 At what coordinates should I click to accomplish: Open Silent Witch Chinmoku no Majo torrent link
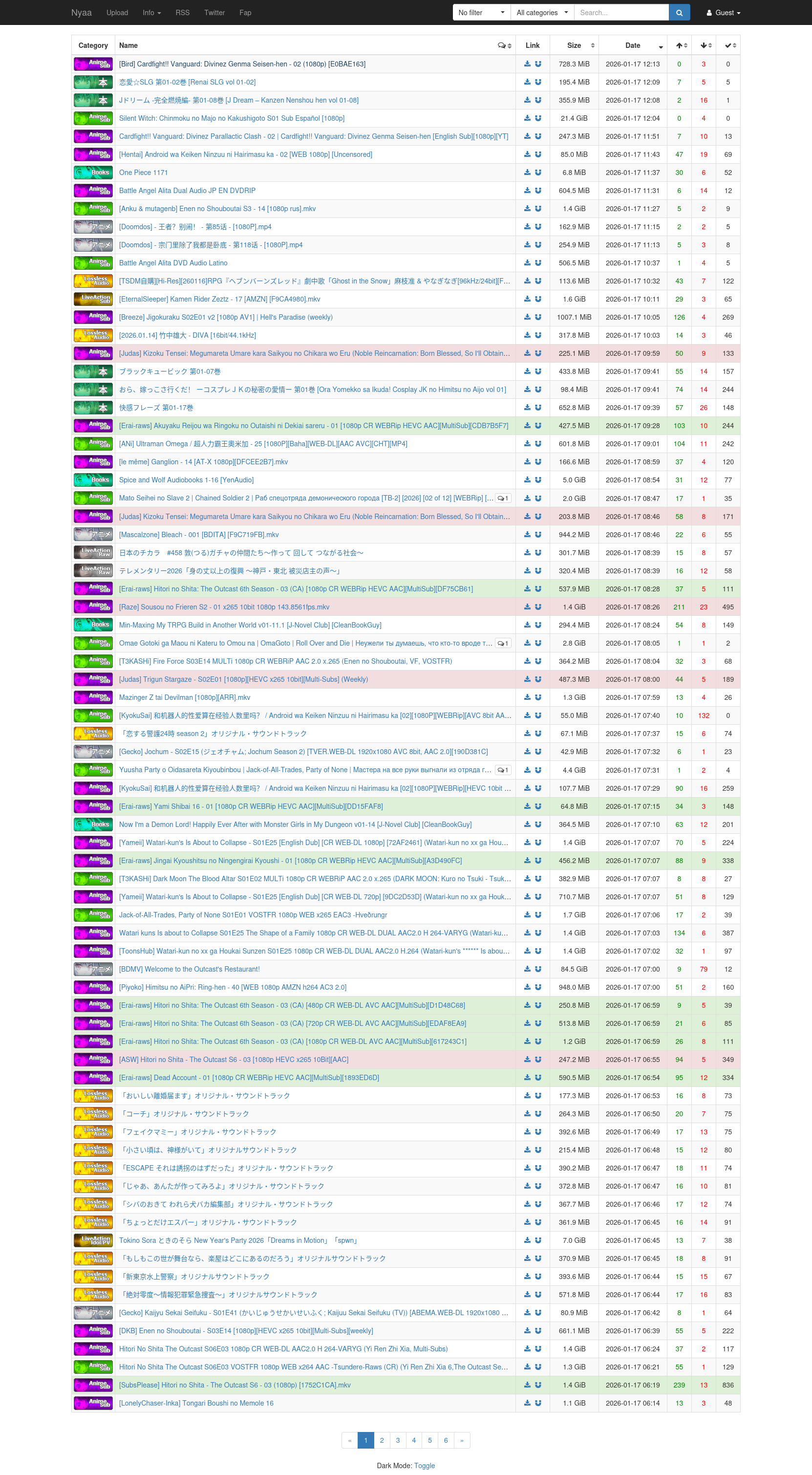coord(232,119)
